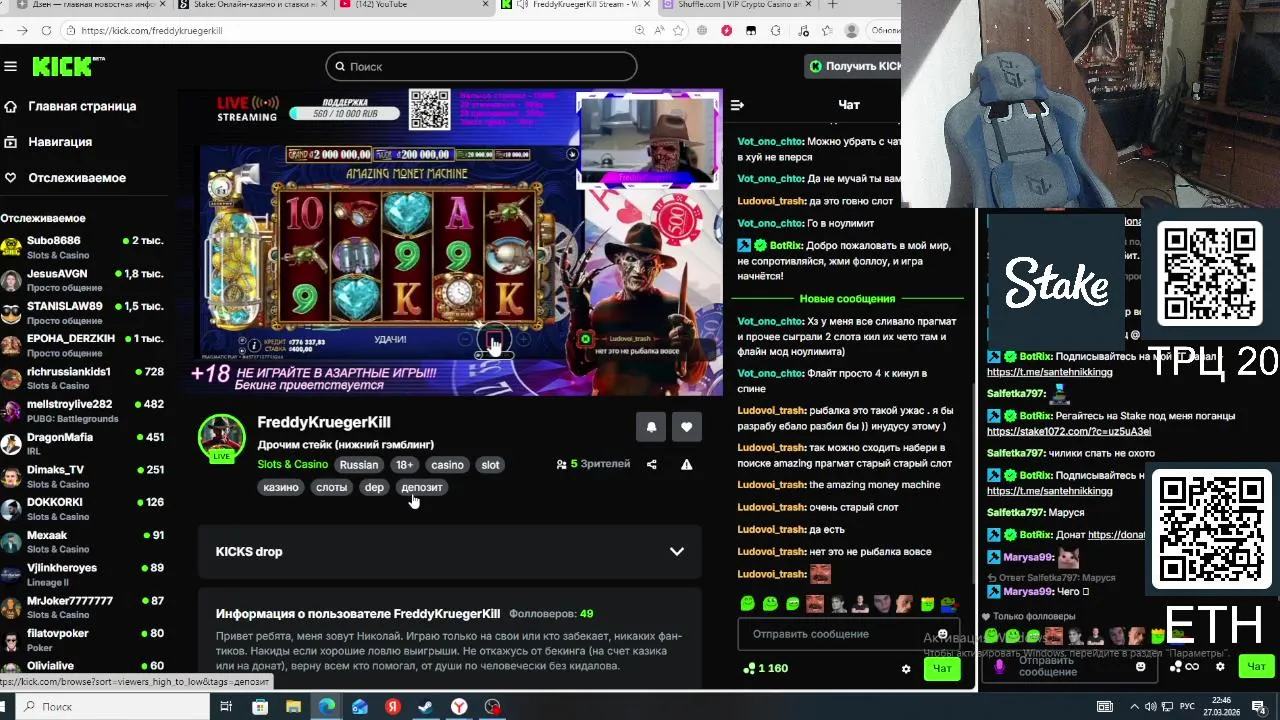Select the казино tag
The image size is (1280, 720).
[281, 487]
